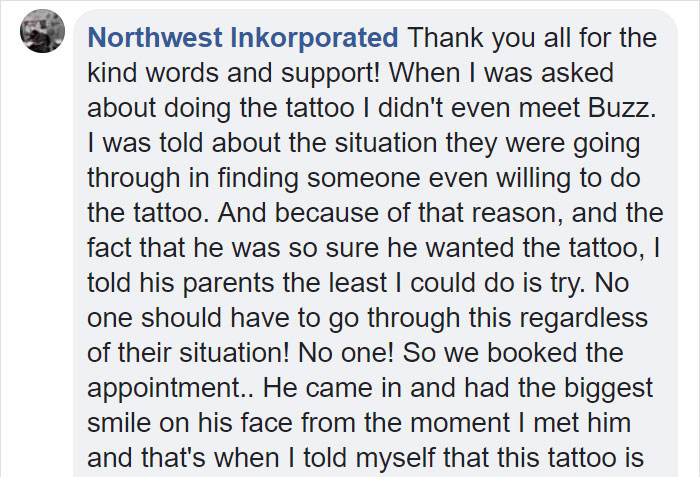Click the words "Thank you" after the name
This screenshot has height=477, width=700.
click(x=461, y=39)
